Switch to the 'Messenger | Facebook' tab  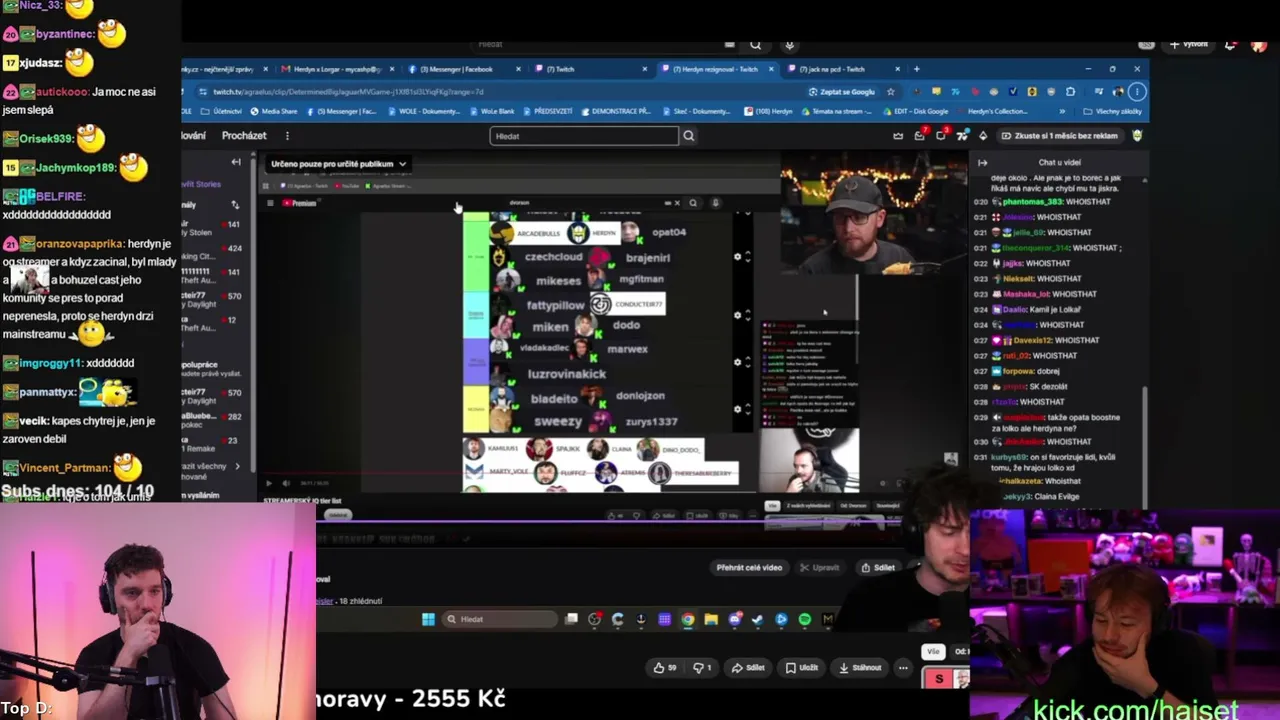(464, 69)
